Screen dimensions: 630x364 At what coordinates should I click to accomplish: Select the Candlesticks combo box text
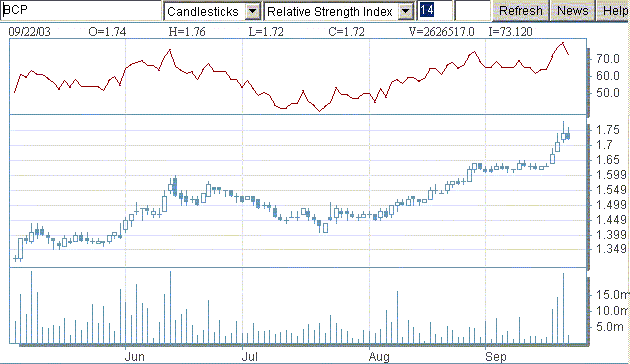click(x=203, y=11)
